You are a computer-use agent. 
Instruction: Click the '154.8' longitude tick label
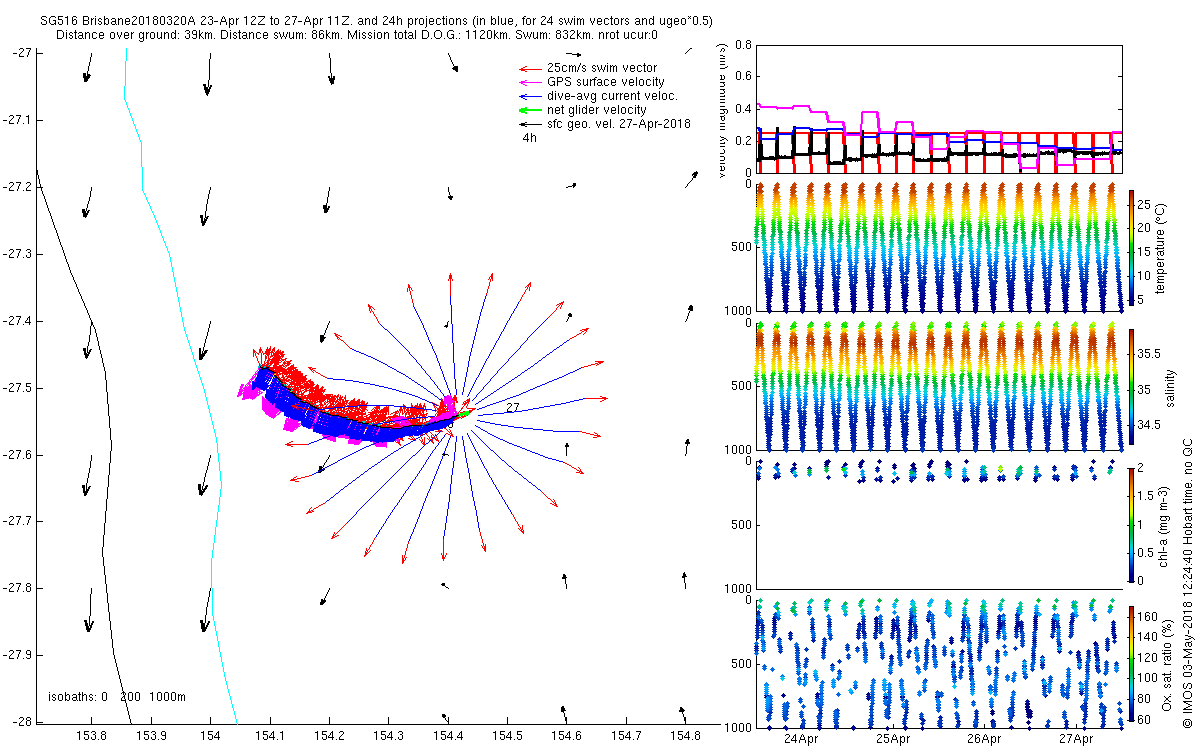[x=684, y=737]
